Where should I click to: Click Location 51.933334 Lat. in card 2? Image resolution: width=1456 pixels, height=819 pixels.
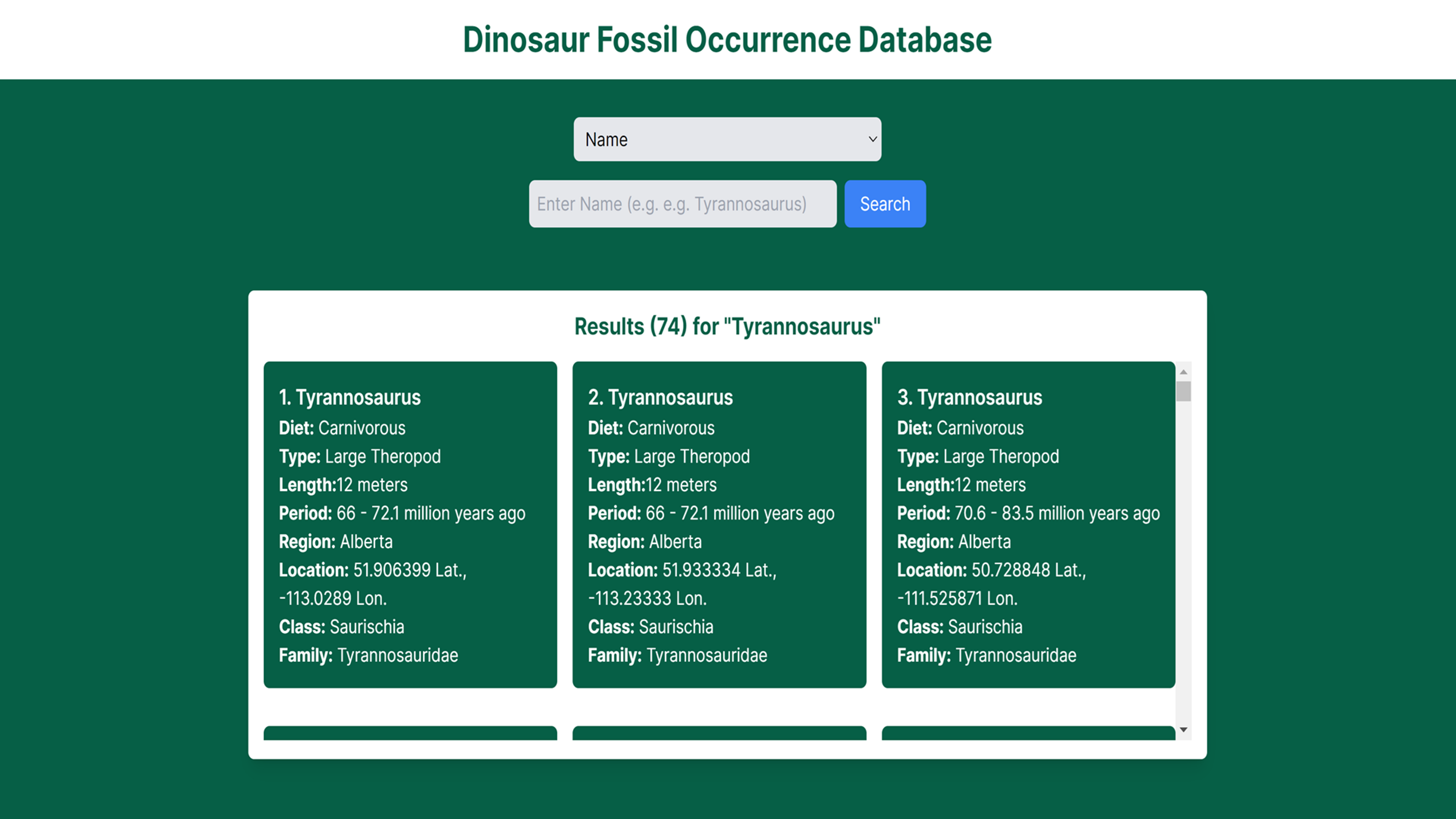(x=682, y=570)
